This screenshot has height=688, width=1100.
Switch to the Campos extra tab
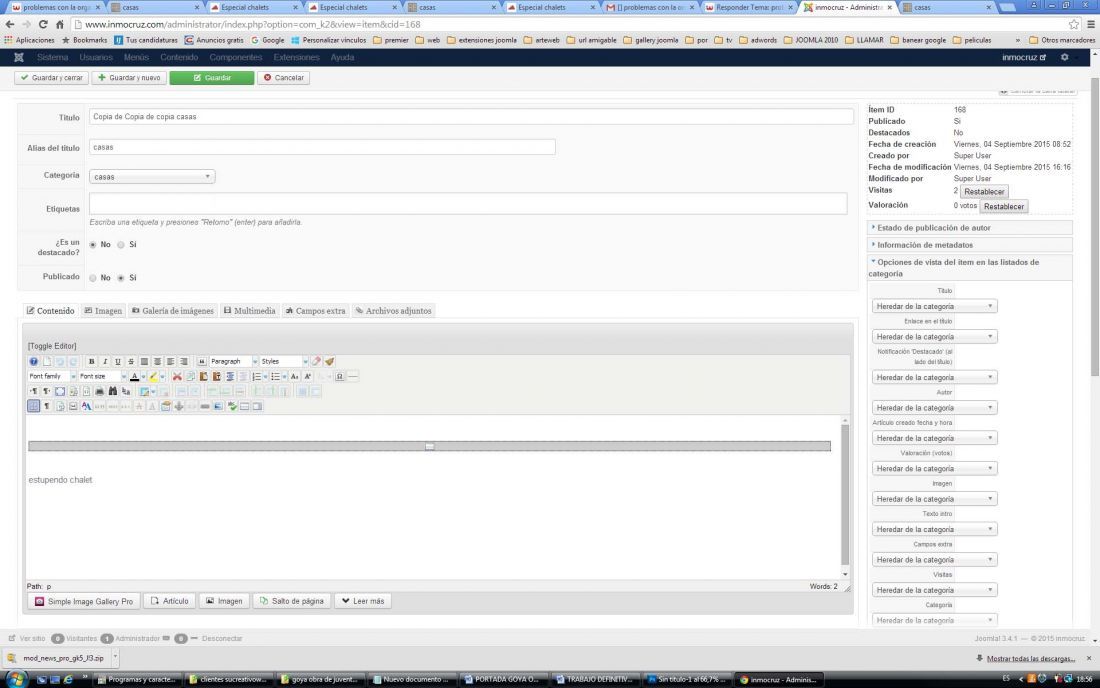coord(315,311)
